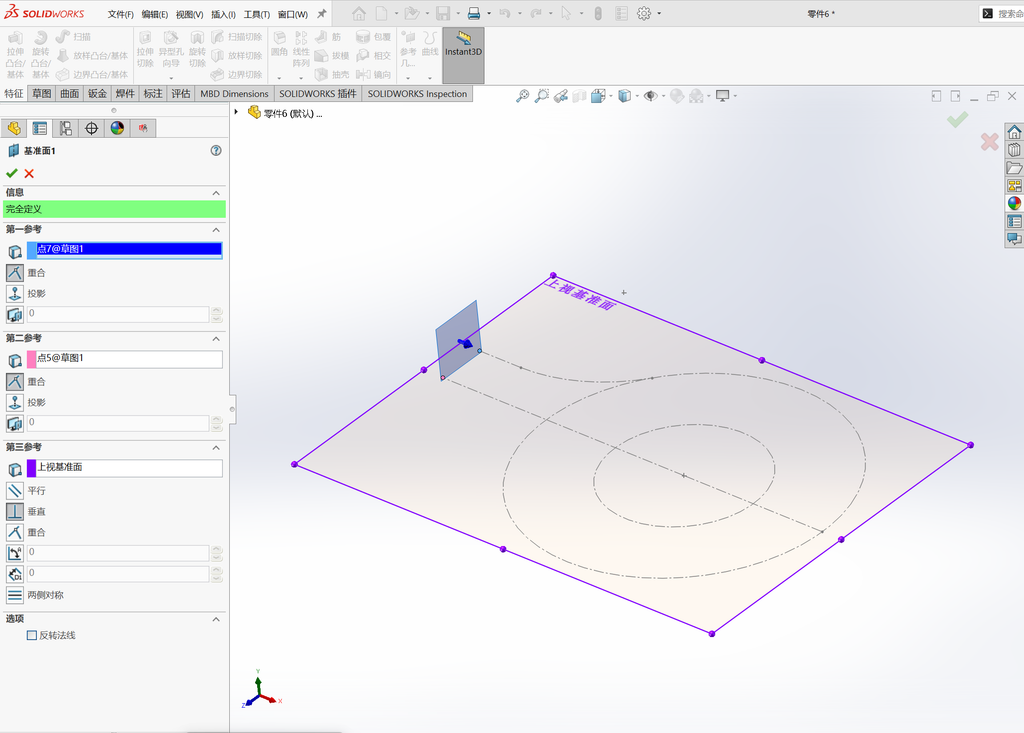Toggle 平行 constraint in 第三参考

coord(15,491)
